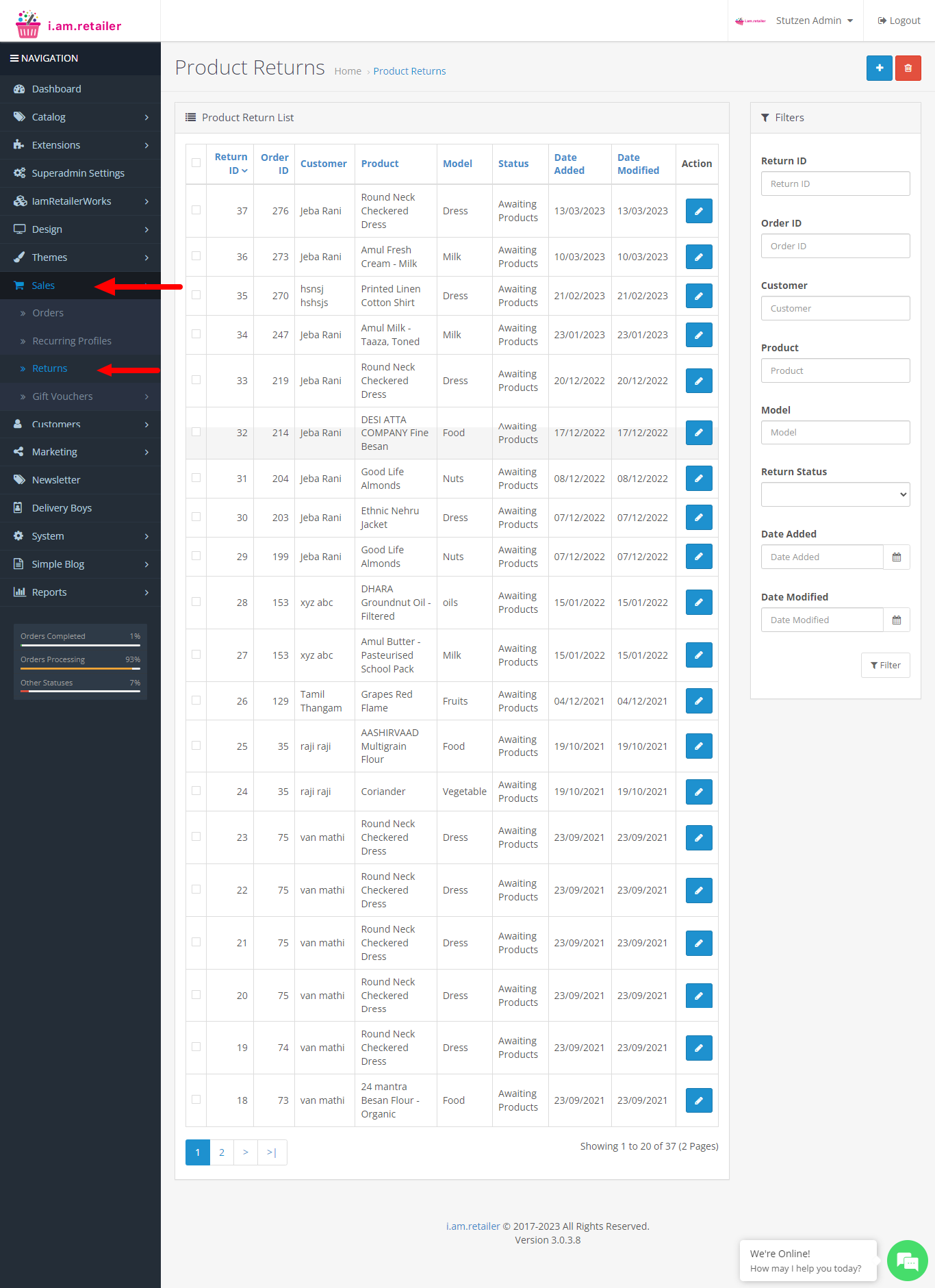
Task: Select Returns in the Sales submenu
Action: [80, 368]
